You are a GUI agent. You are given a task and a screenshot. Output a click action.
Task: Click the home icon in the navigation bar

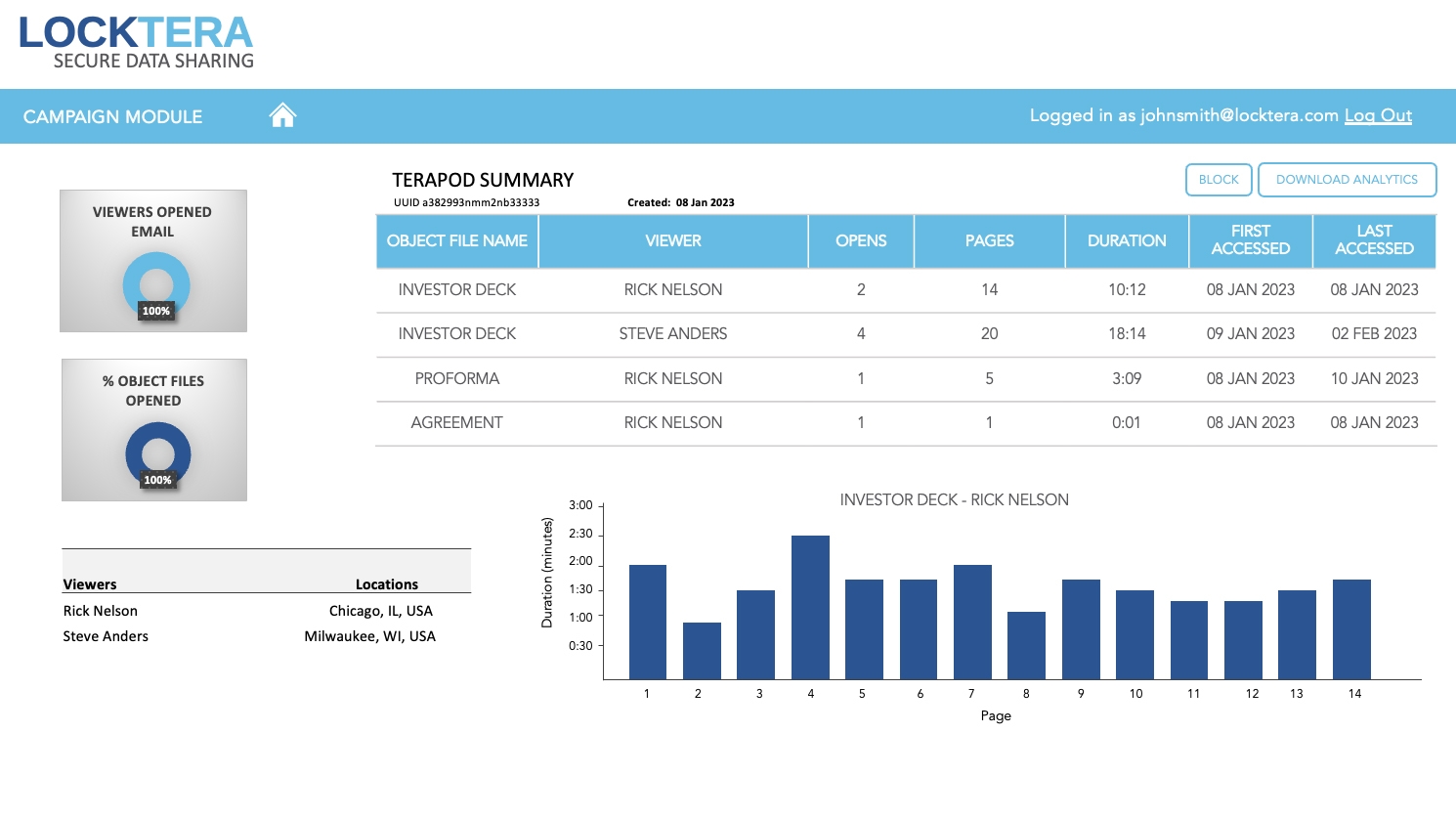click(282, 115)
